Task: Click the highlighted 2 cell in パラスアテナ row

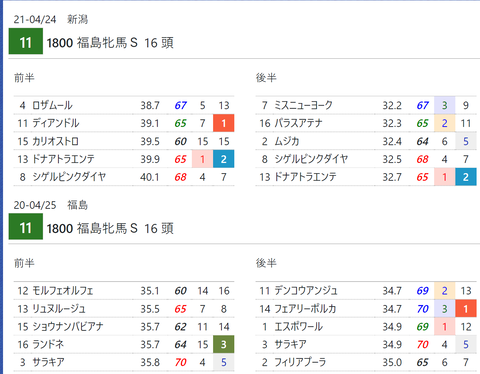Action: click(445, 123)
